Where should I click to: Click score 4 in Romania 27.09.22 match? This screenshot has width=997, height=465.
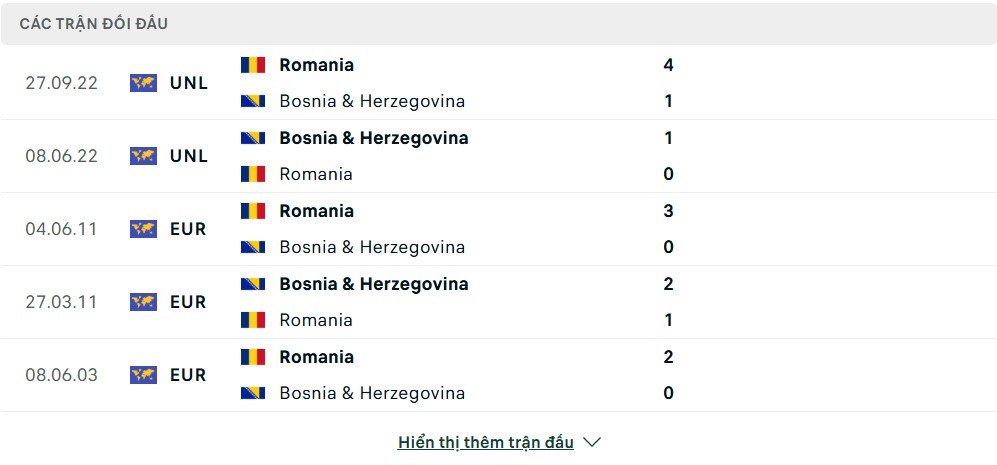(x=668, y=65)
